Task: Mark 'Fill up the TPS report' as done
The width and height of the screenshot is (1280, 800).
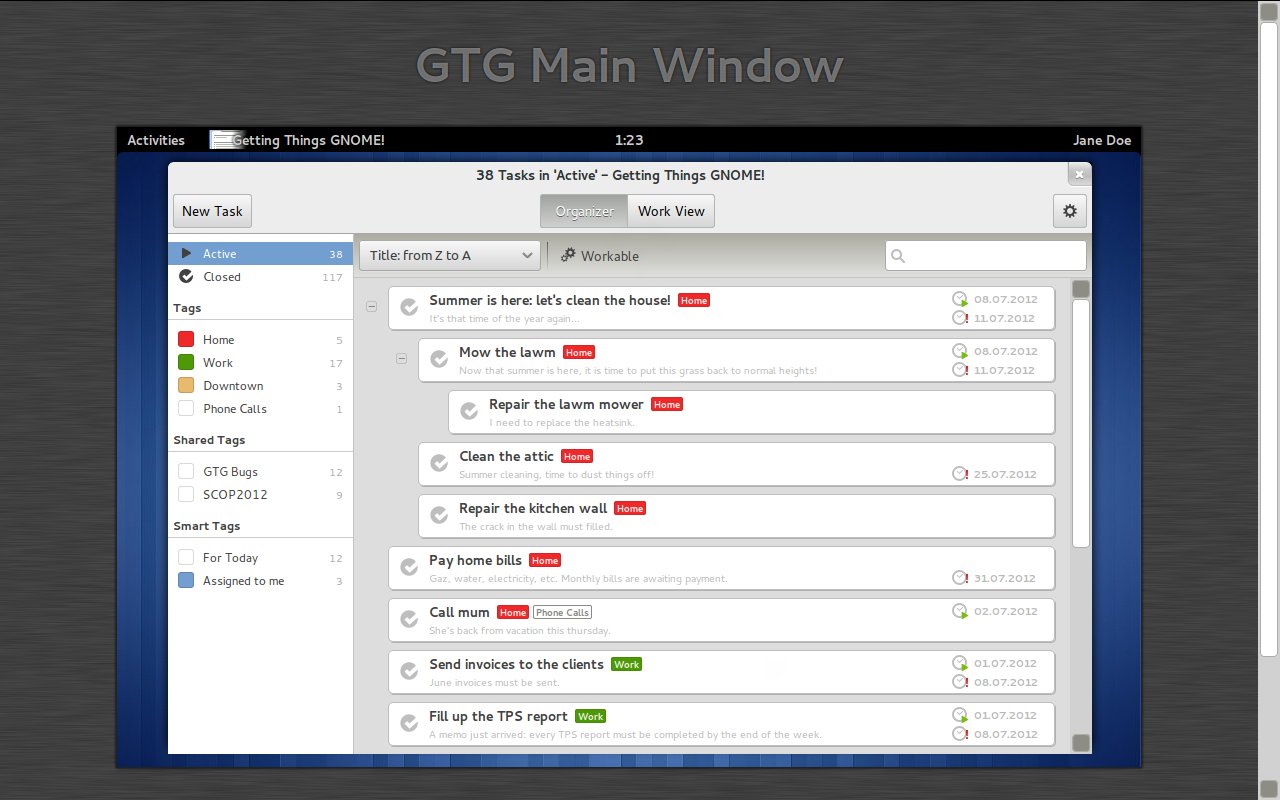Action: [409, 723]
